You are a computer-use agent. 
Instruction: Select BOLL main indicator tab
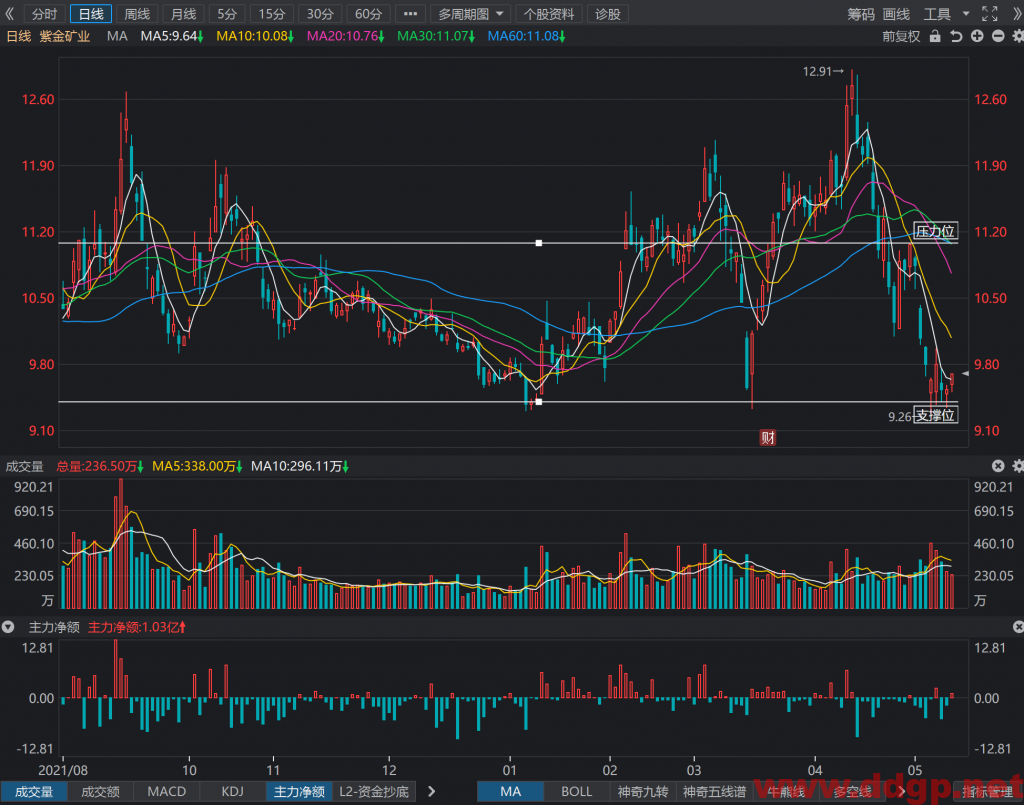coord(577,791)
